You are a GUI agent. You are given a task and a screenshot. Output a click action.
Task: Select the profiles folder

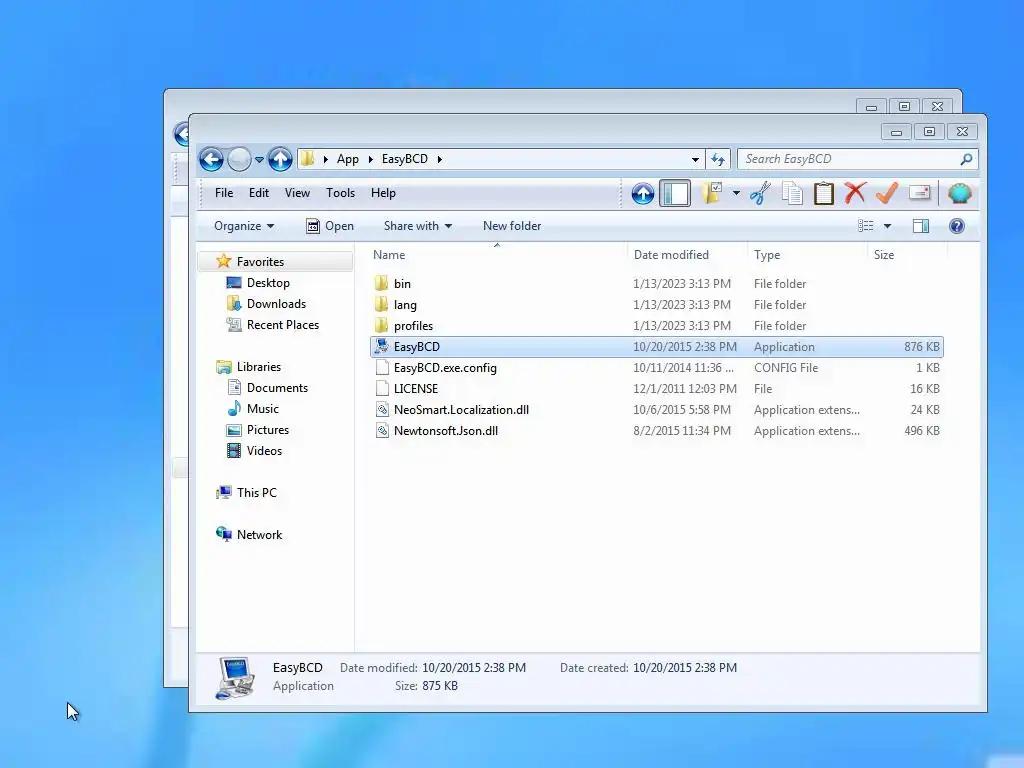(656, 325)
